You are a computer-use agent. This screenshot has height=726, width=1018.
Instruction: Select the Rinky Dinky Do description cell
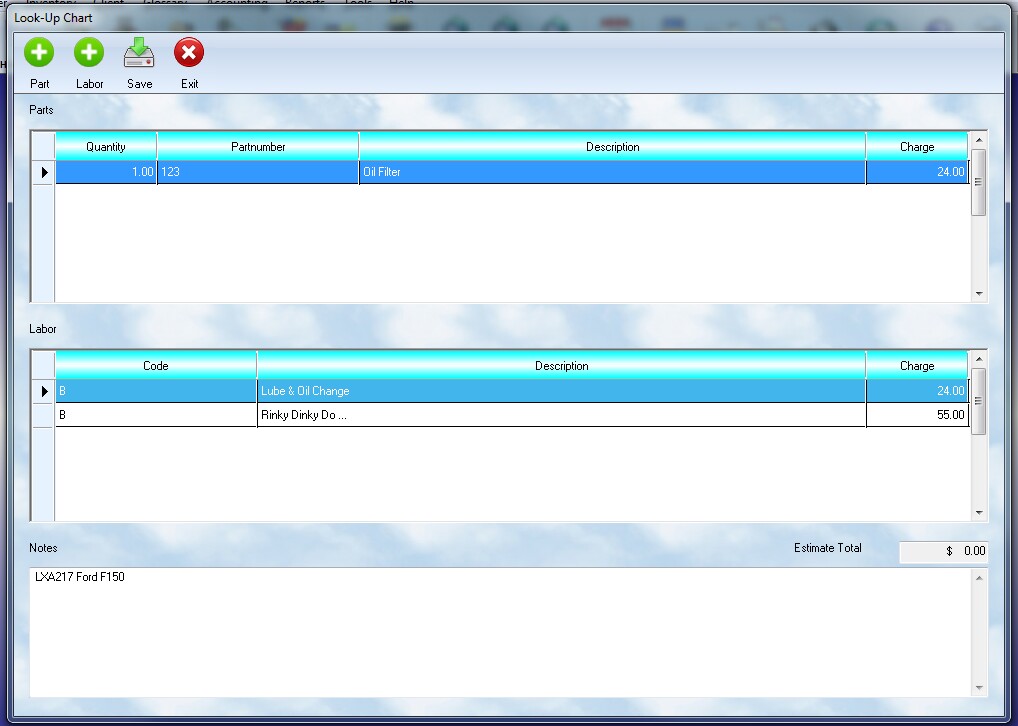[x=561, y=415]
